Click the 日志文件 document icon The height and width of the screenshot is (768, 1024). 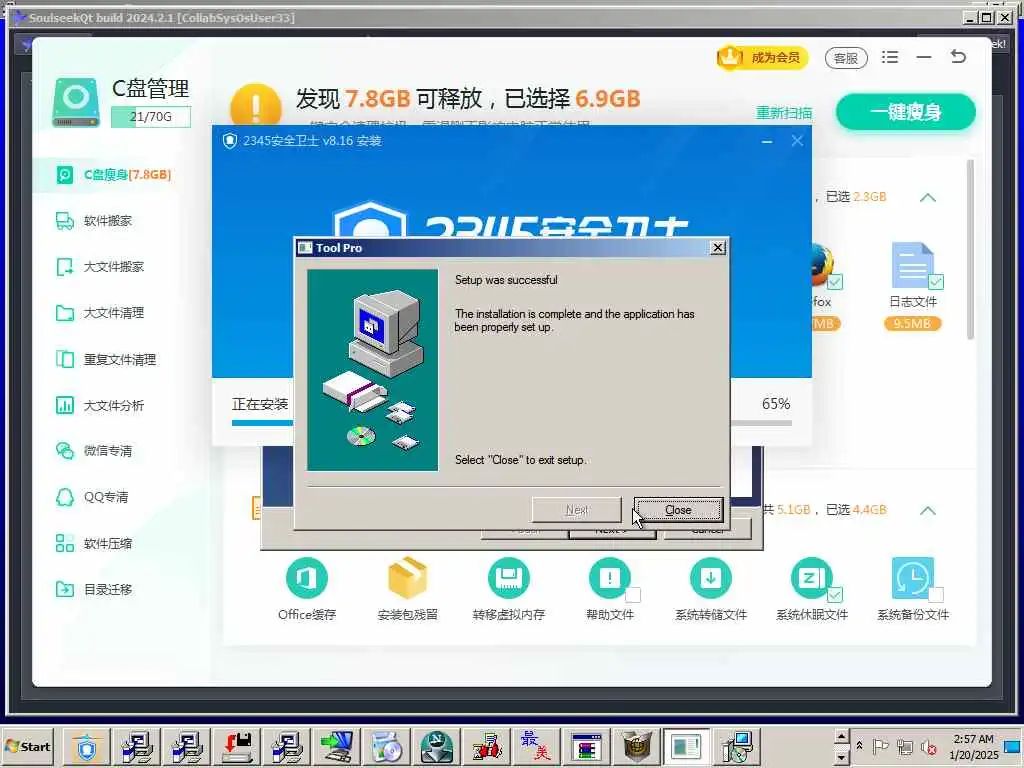pos(912,264)
